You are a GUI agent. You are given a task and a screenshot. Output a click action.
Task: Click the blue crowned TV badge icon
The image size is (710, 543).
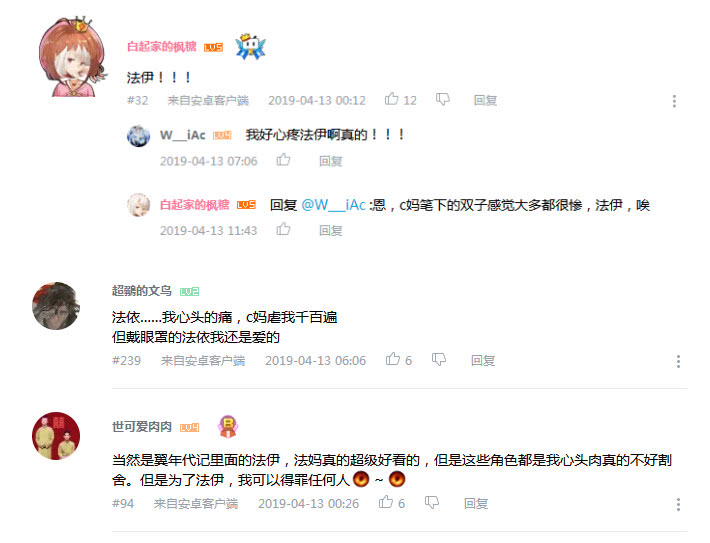click(250, 46)
